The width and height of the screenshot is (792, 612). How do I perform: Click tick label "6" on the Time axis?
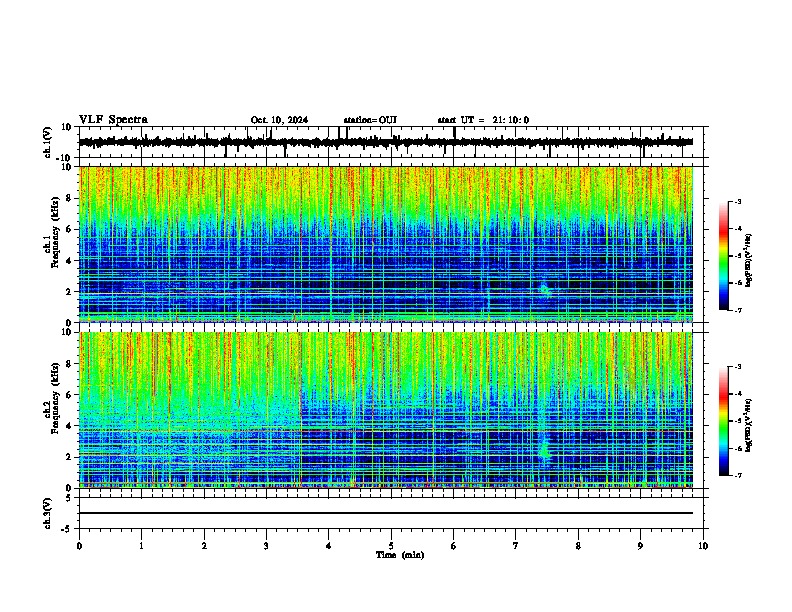coord(454,546)
